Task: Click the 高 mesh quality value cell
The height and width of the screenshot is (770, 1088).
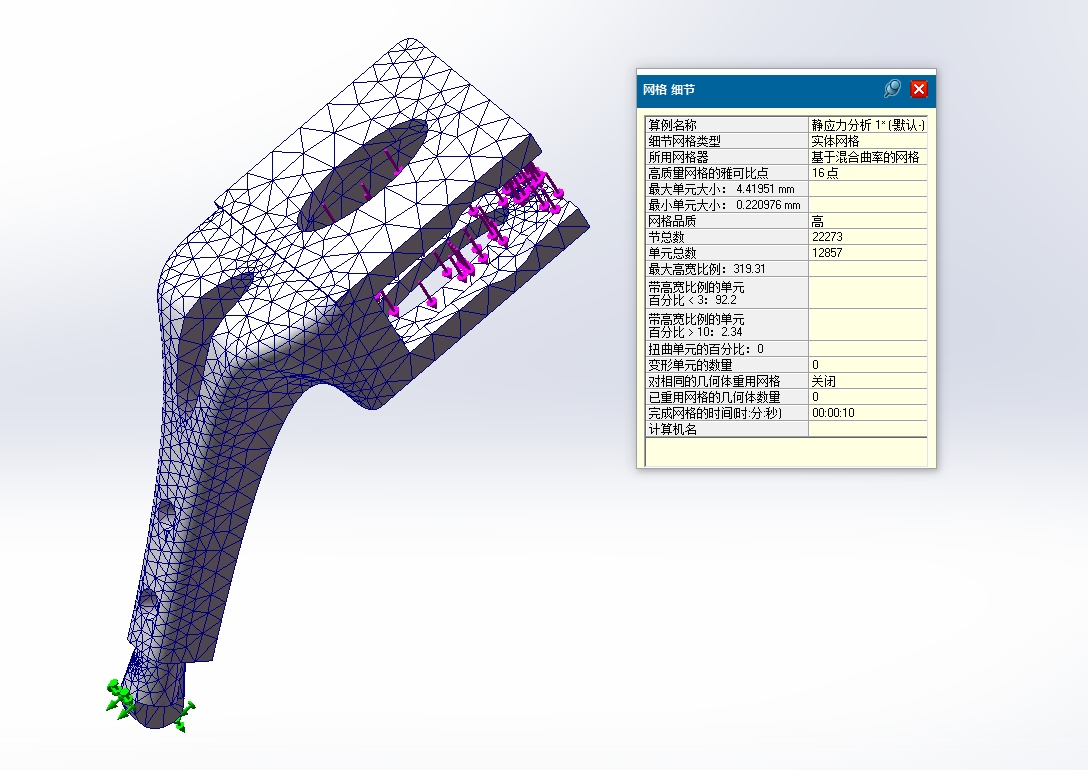Action: (x=868, y=221)
